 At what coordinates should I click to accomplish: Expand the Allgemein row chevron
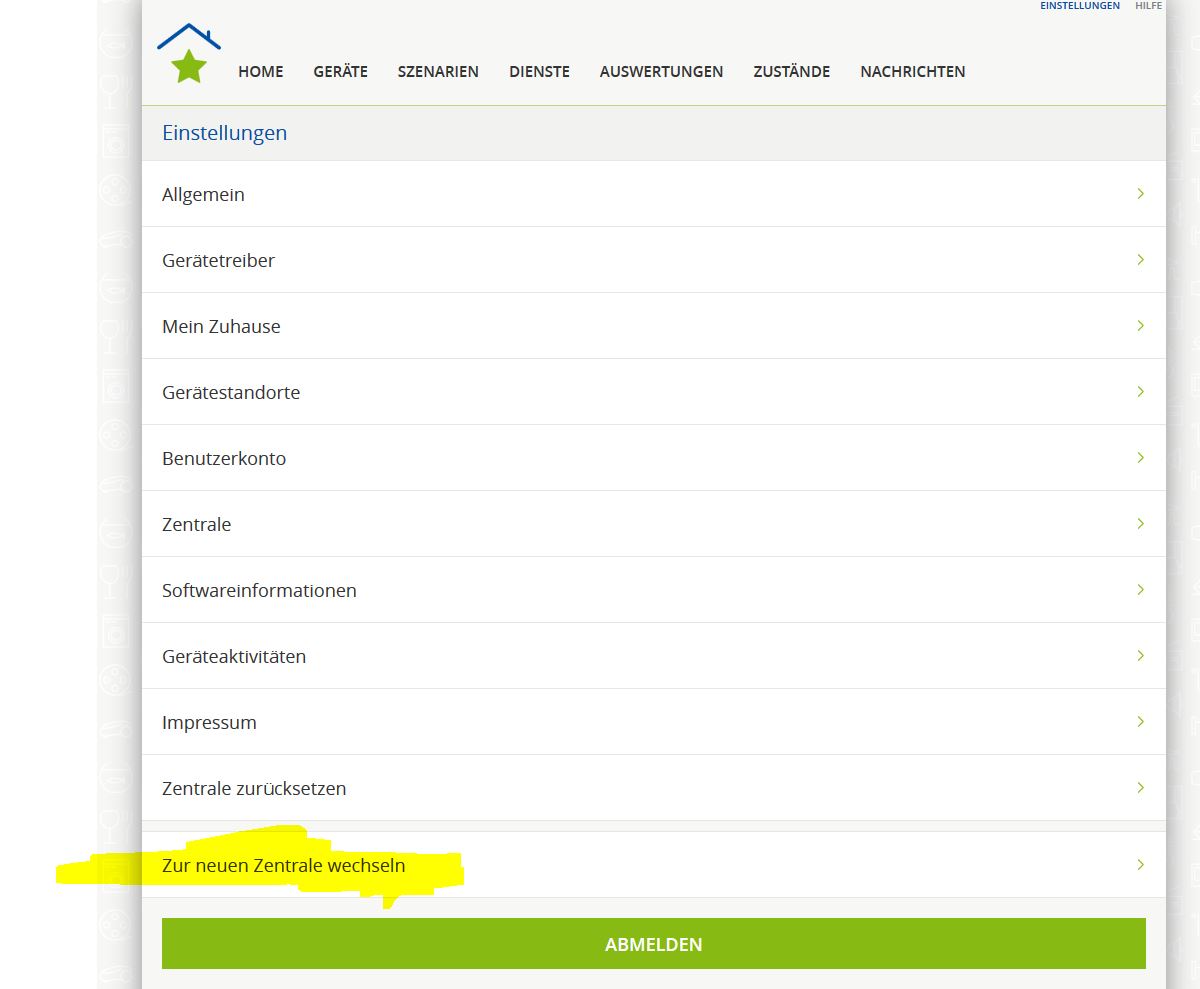(x=1140, y=194)
